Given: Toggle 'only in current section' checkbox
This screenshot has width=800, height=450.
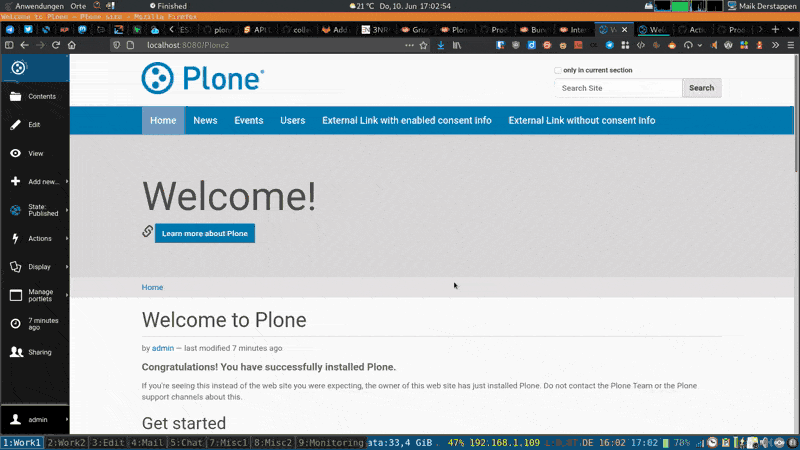Looking at the screenshot, I should pyautogui.click(x=558, y=70).
